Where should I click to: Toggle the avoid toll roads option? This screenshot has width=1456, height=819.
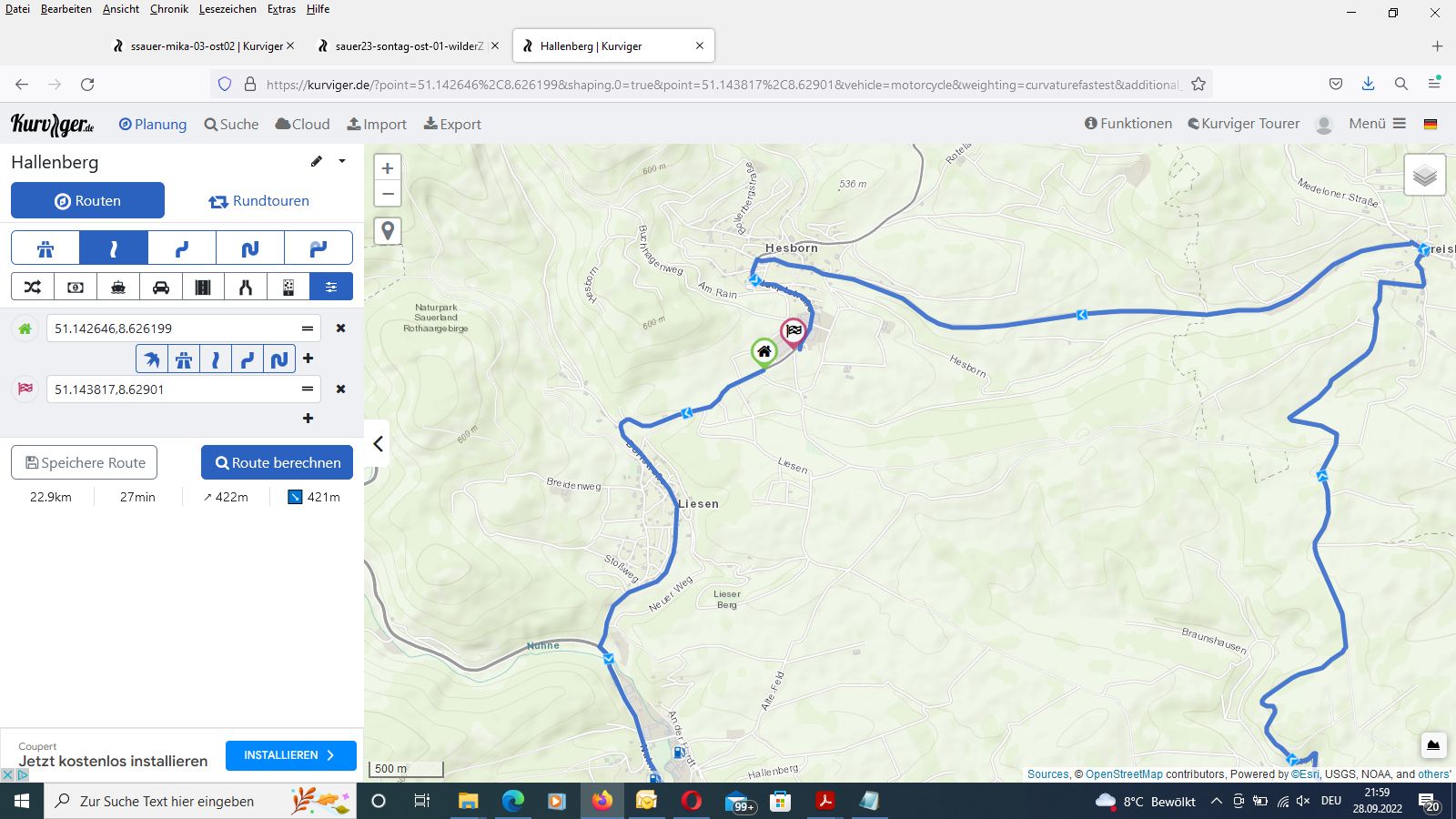click(76, 287)
